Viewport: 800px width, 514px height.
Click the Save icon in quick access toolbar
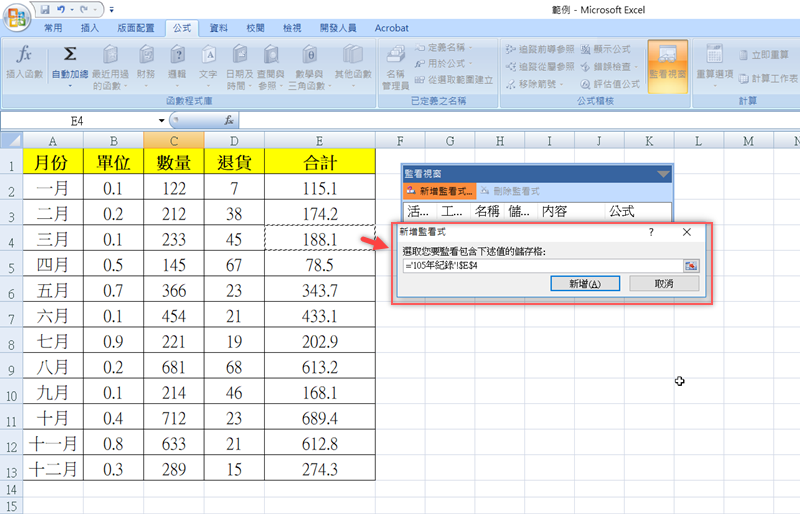(45, 8)
